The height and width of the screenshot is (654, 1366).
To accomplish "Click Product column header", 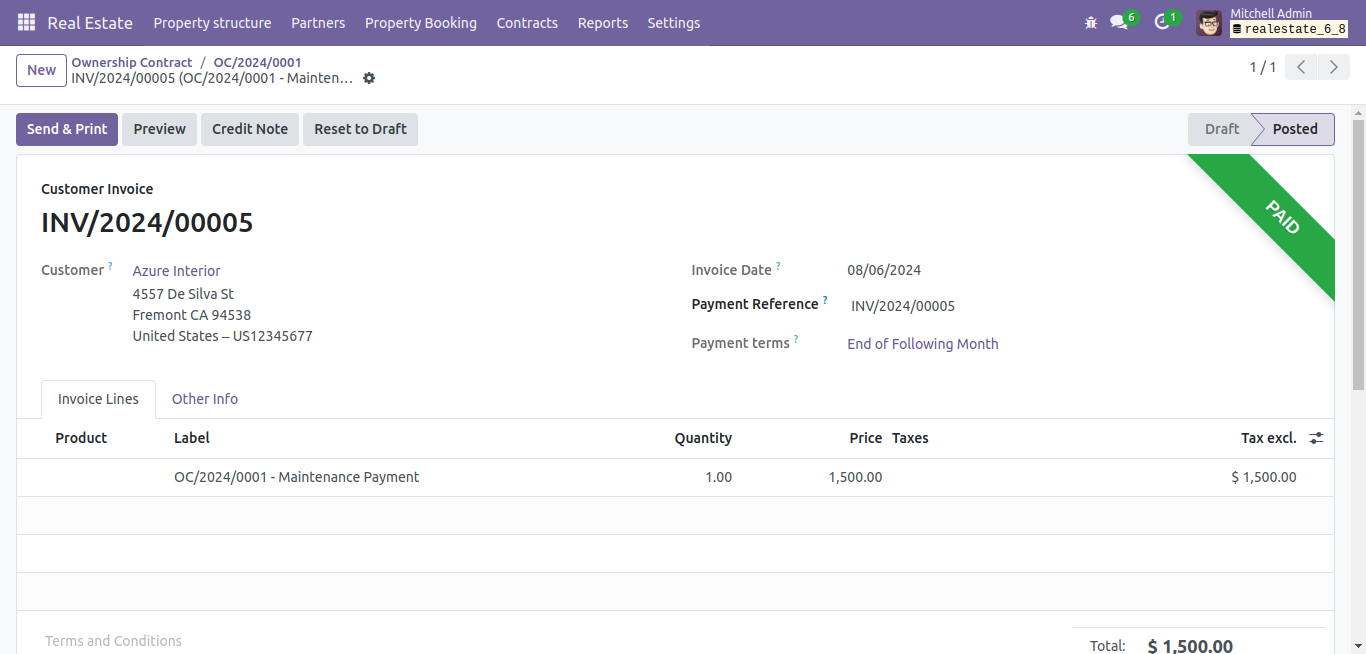I will (81, 438).
